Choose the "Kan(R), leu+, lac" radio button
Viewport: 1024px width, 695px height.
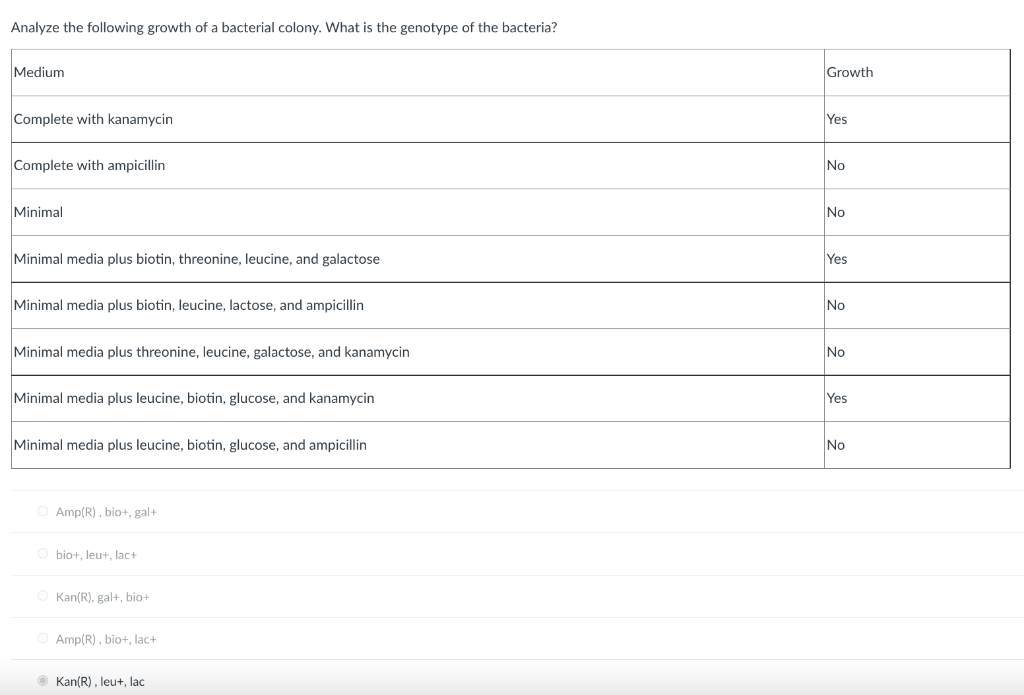pos(43,681)
